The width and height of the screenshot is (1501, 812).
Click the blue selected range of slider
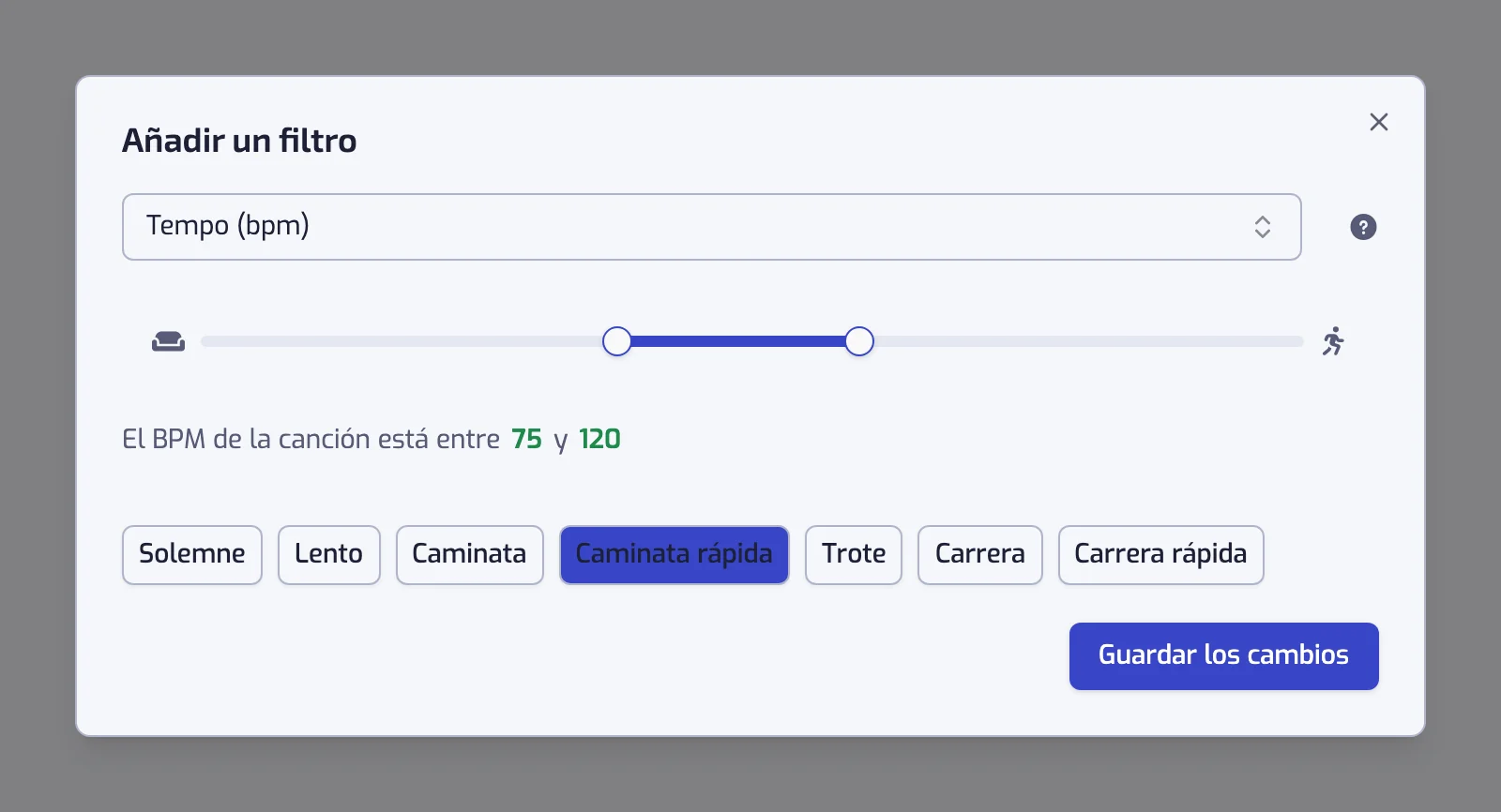[x=737, y=341]
